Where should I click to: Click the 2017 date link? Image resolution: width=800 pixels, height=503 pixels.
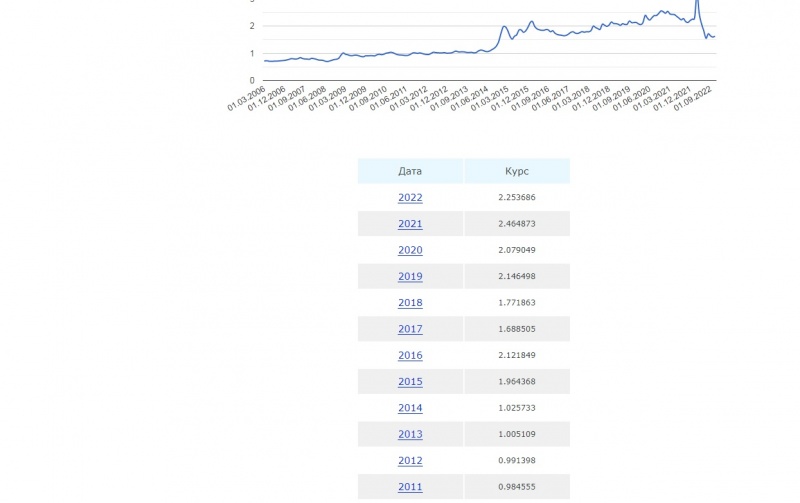point(410,329)
